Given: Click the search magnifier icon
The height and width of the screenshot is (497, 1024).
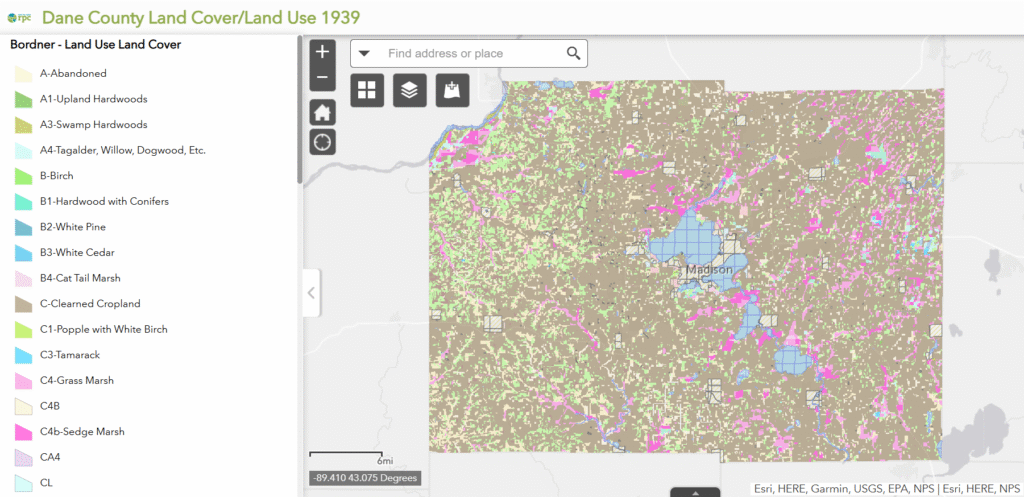Looking at the screenshot, I should (573, 53).
